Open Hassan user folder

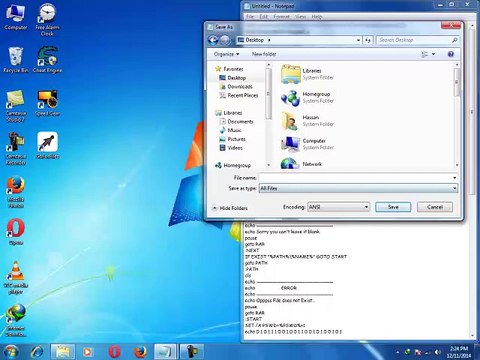coord(307,120)
